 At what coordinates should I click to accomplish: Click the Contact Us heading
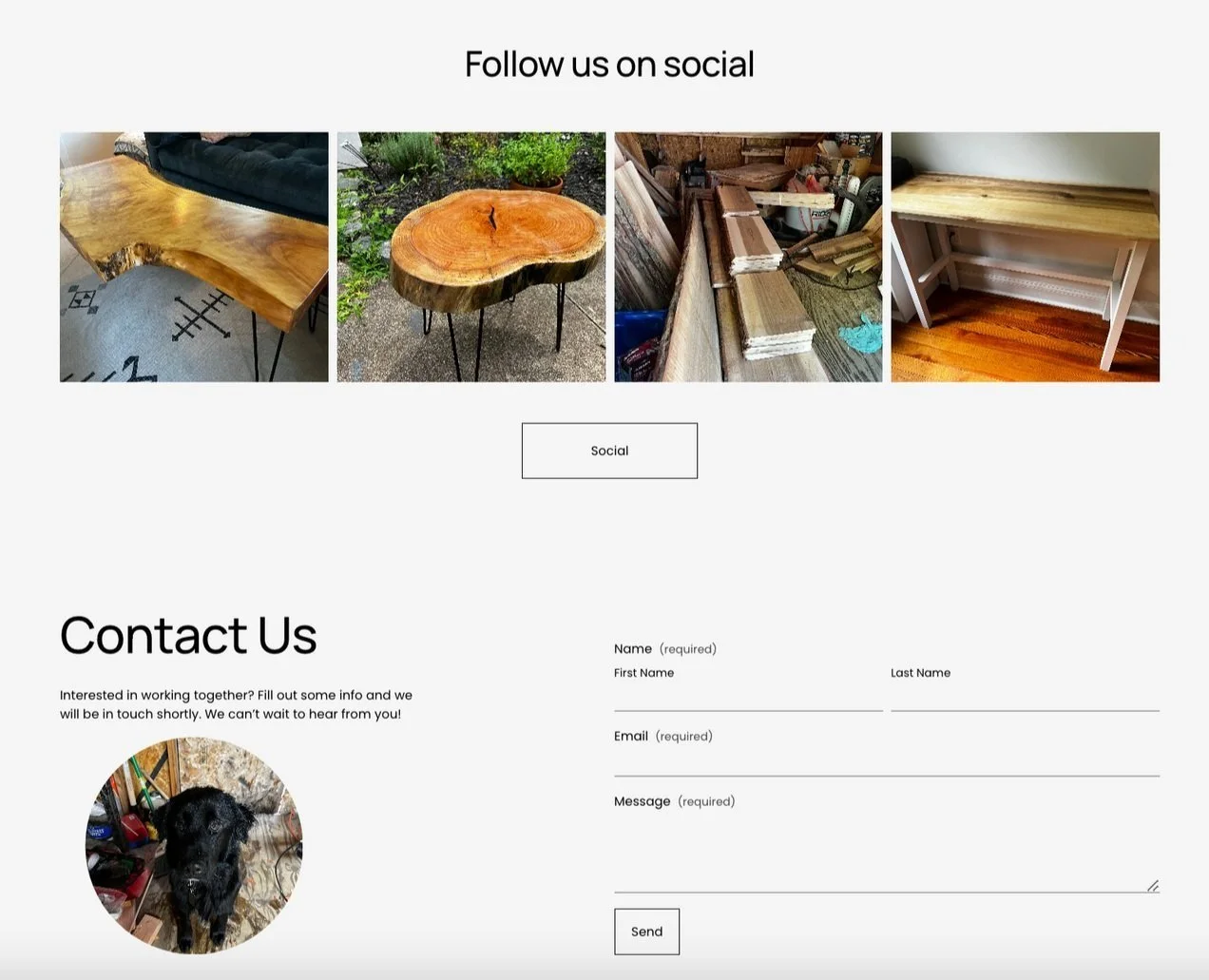[188, 635]
